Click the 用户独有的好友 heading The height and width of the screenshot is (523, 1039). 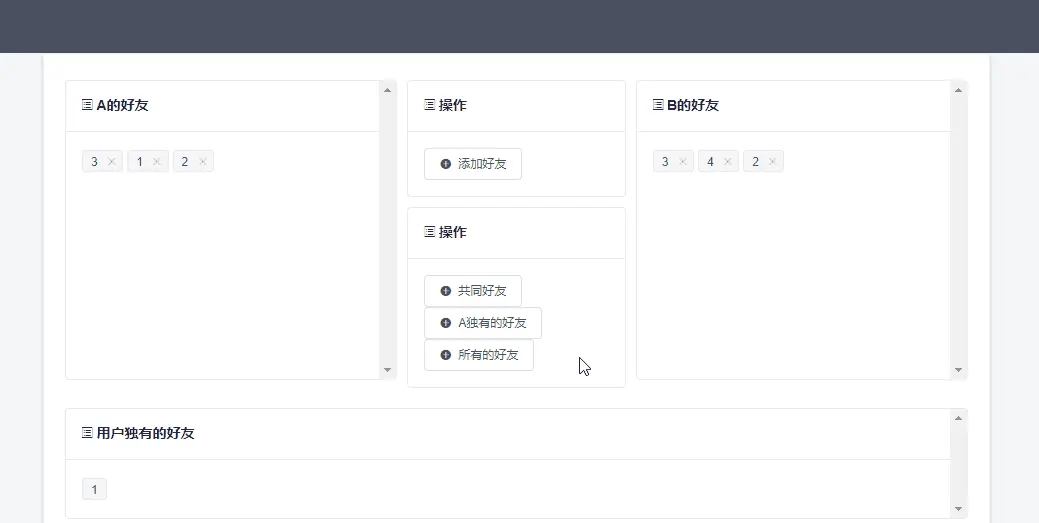pos(145,433)
